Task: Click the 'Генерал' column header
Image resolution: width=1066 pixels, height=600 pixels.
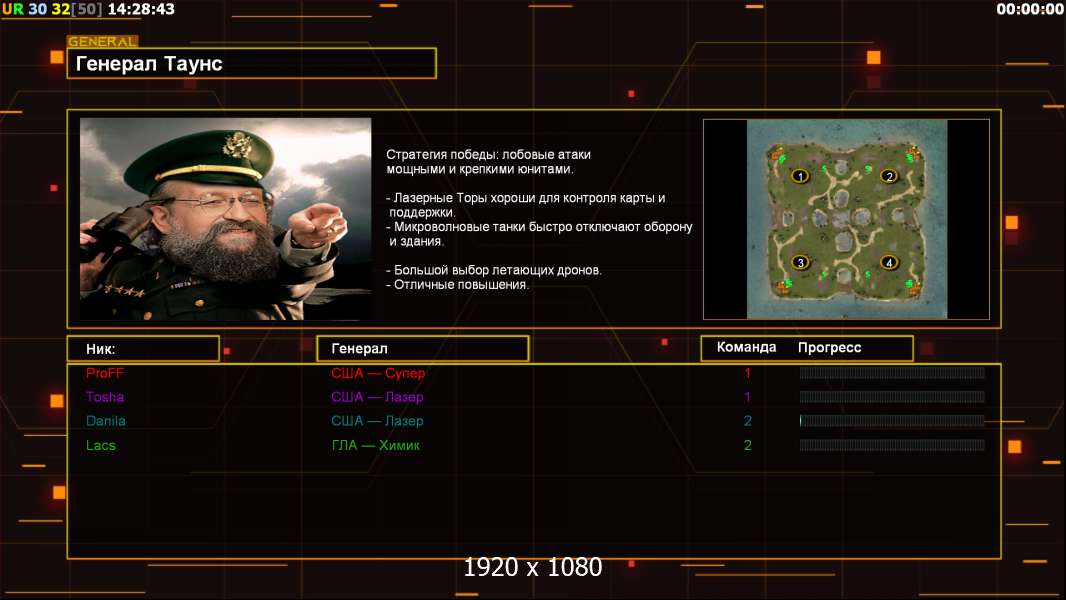Action: (422, 348)
